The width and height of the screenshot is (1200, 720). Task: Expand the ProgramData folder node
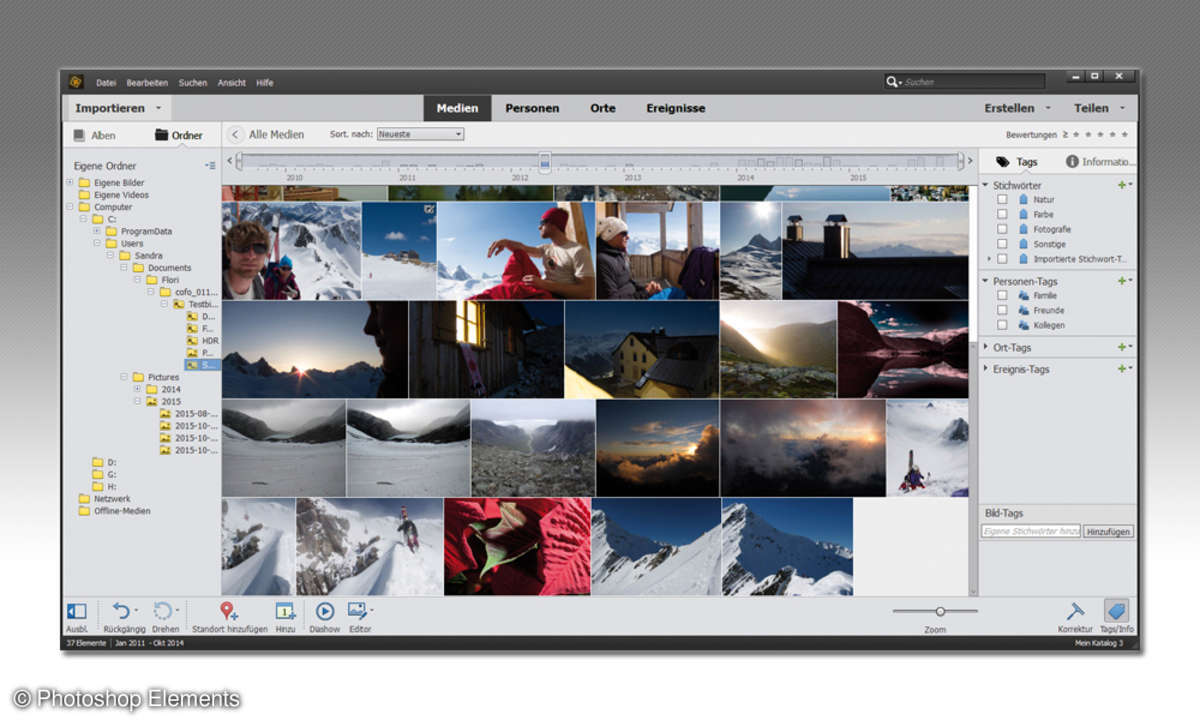(x=97, y=231)
